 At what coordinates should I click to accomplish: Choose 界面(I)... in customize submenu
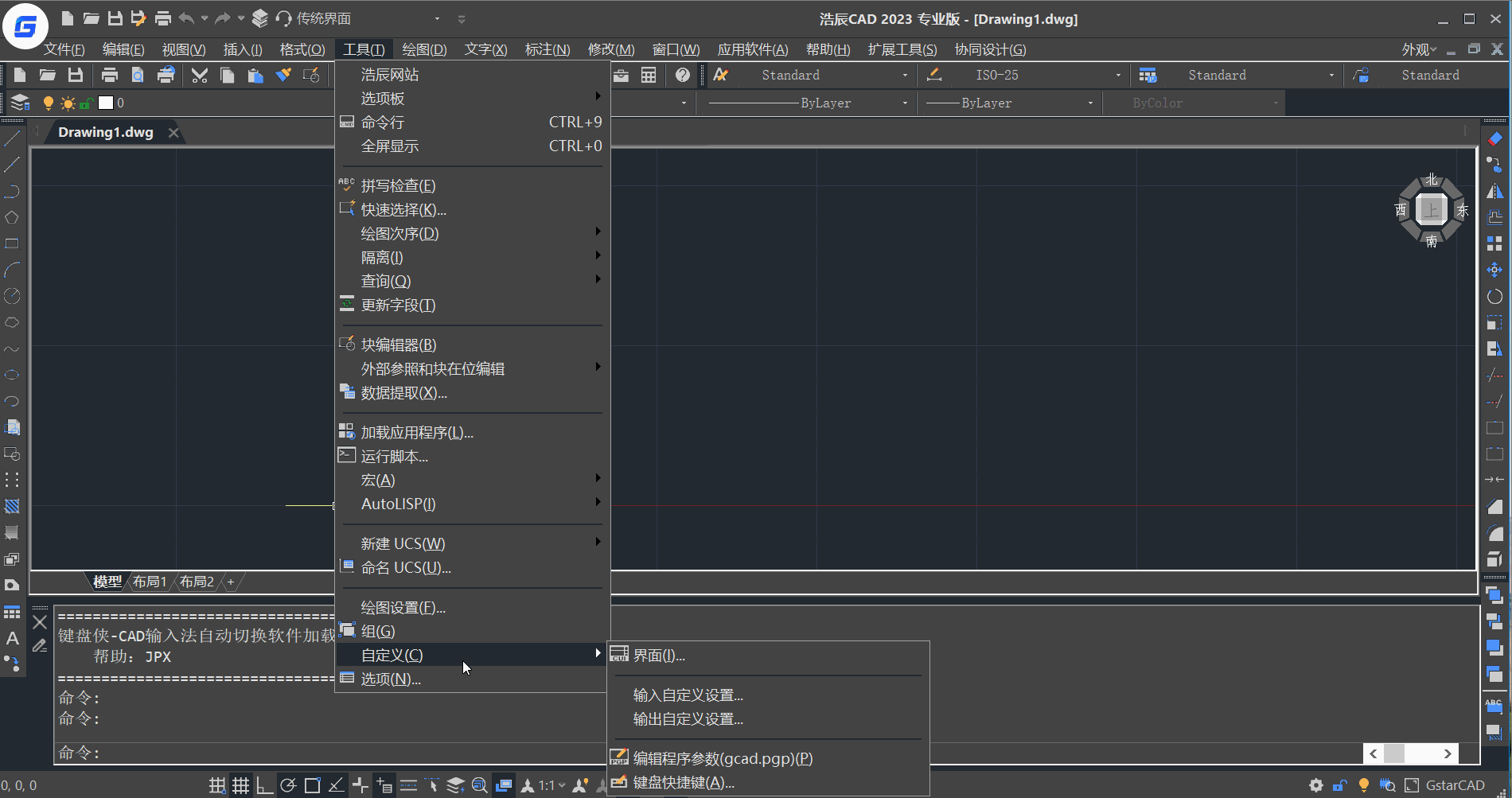[769, 655]
